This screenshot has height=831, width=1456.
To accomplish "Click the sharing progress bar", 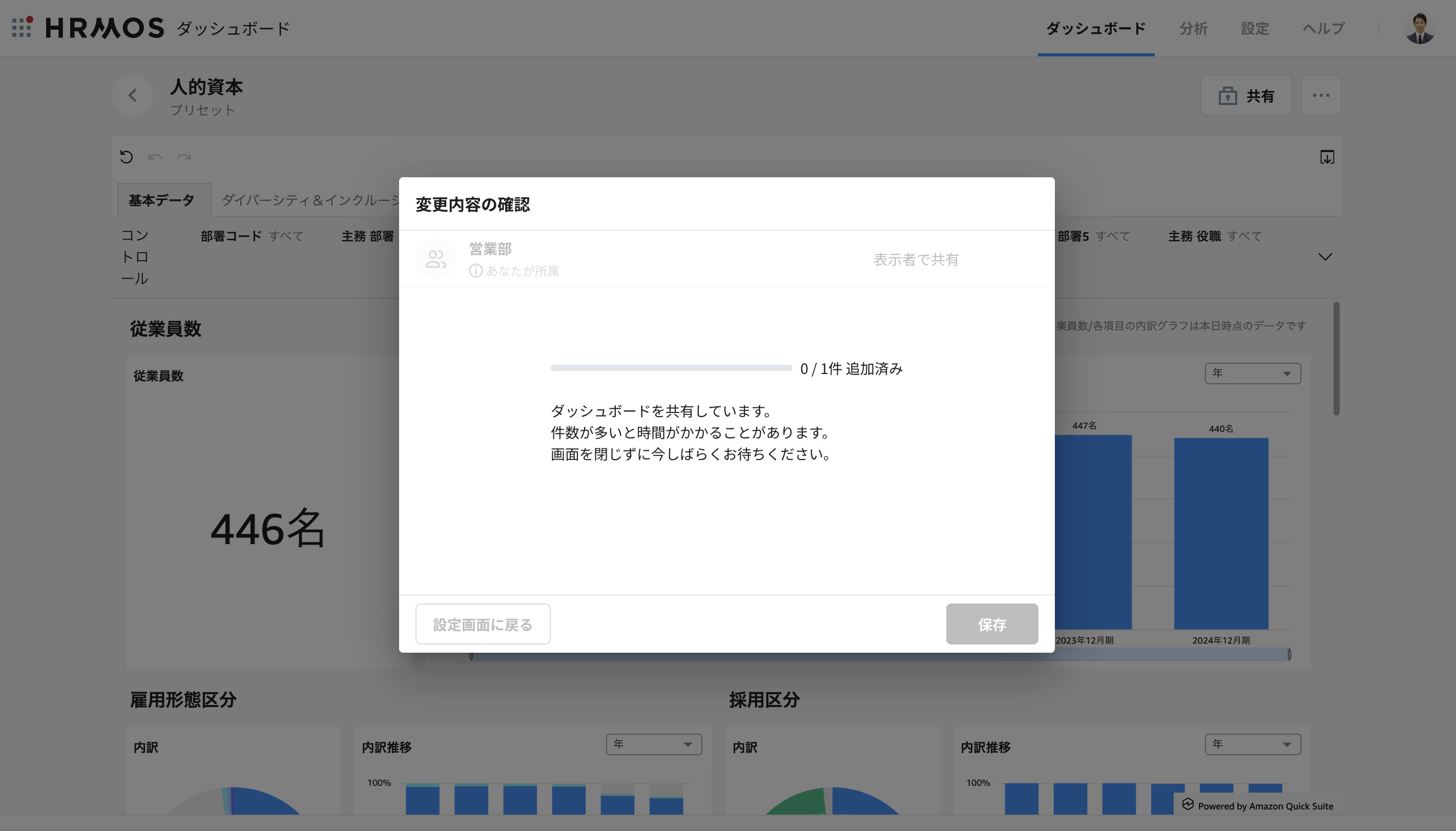I will (x=671, y=368).
